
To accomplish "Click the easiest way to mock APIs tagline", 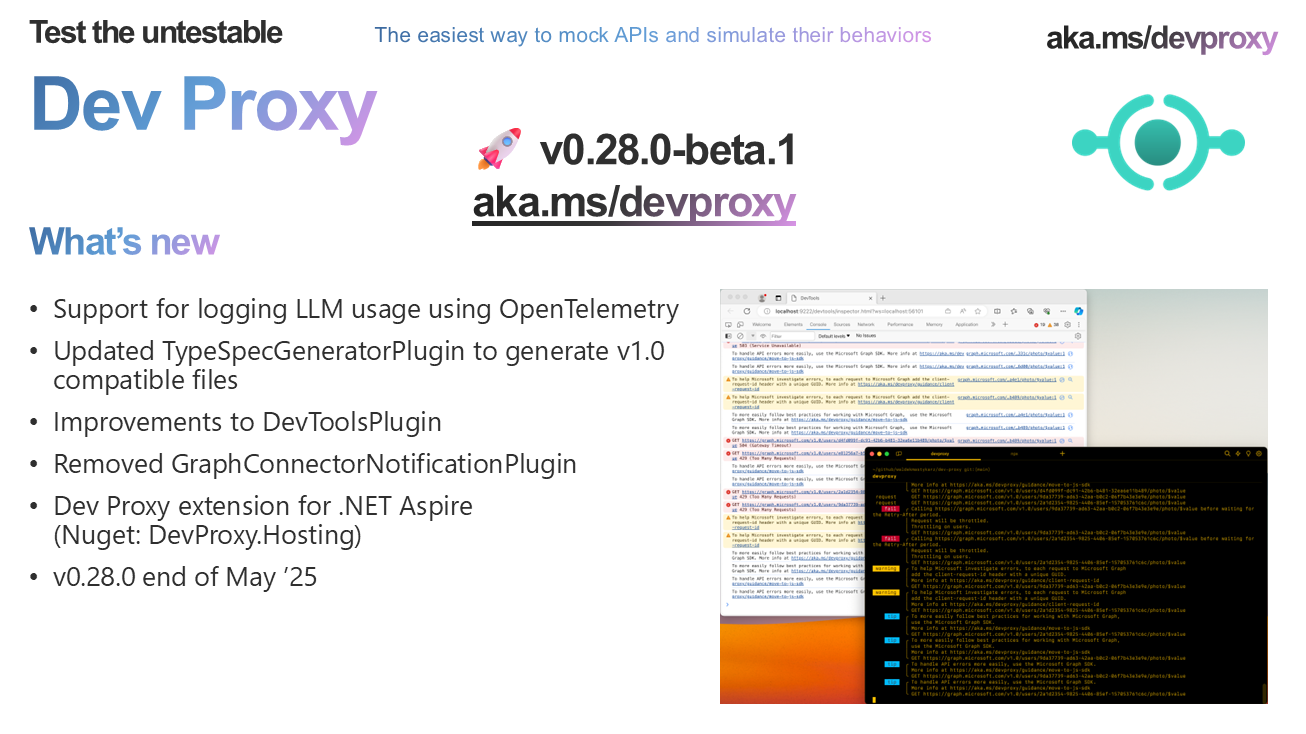I will coord(653,35).
